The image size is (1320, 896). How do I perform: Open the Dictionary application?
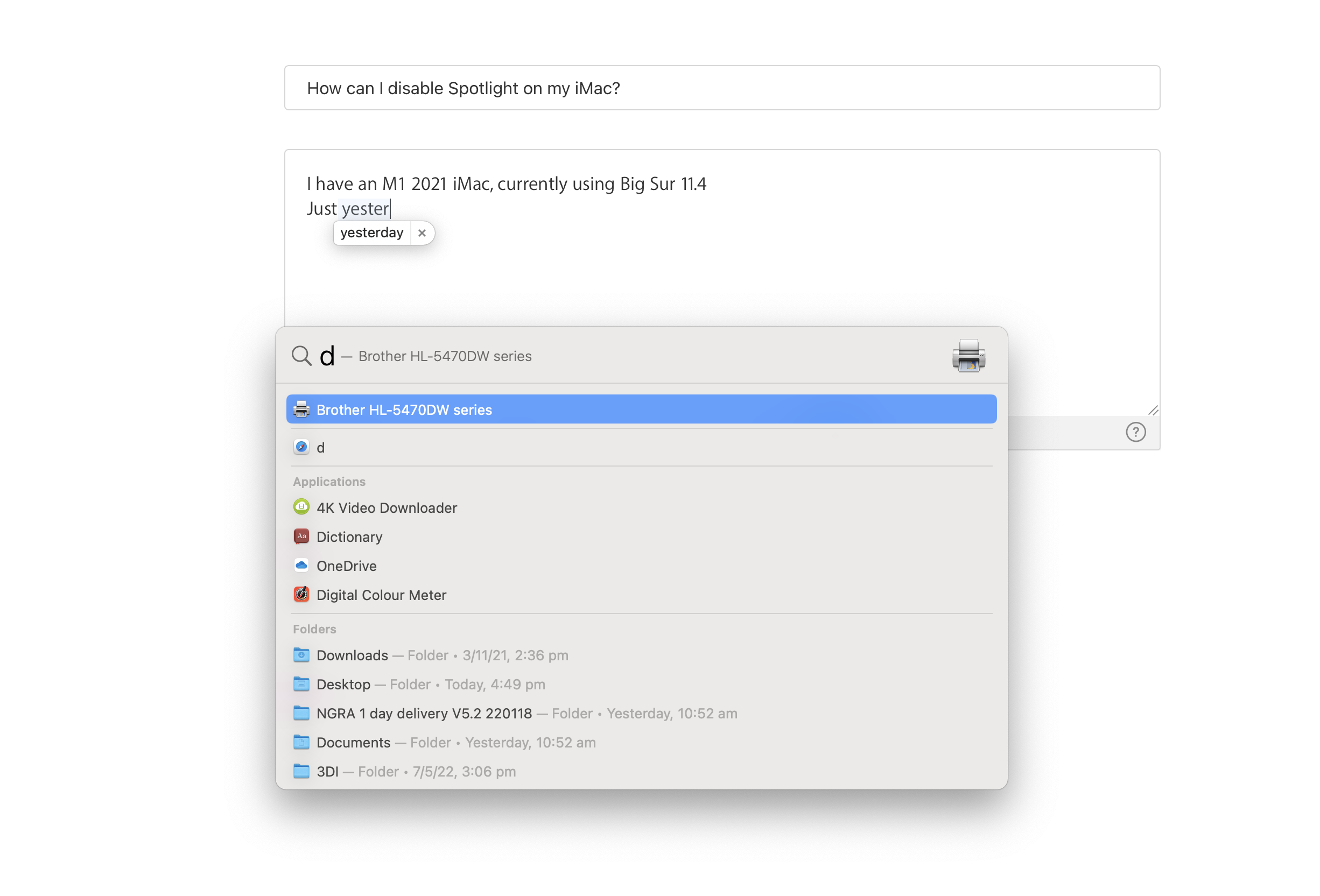click(349, 537)
